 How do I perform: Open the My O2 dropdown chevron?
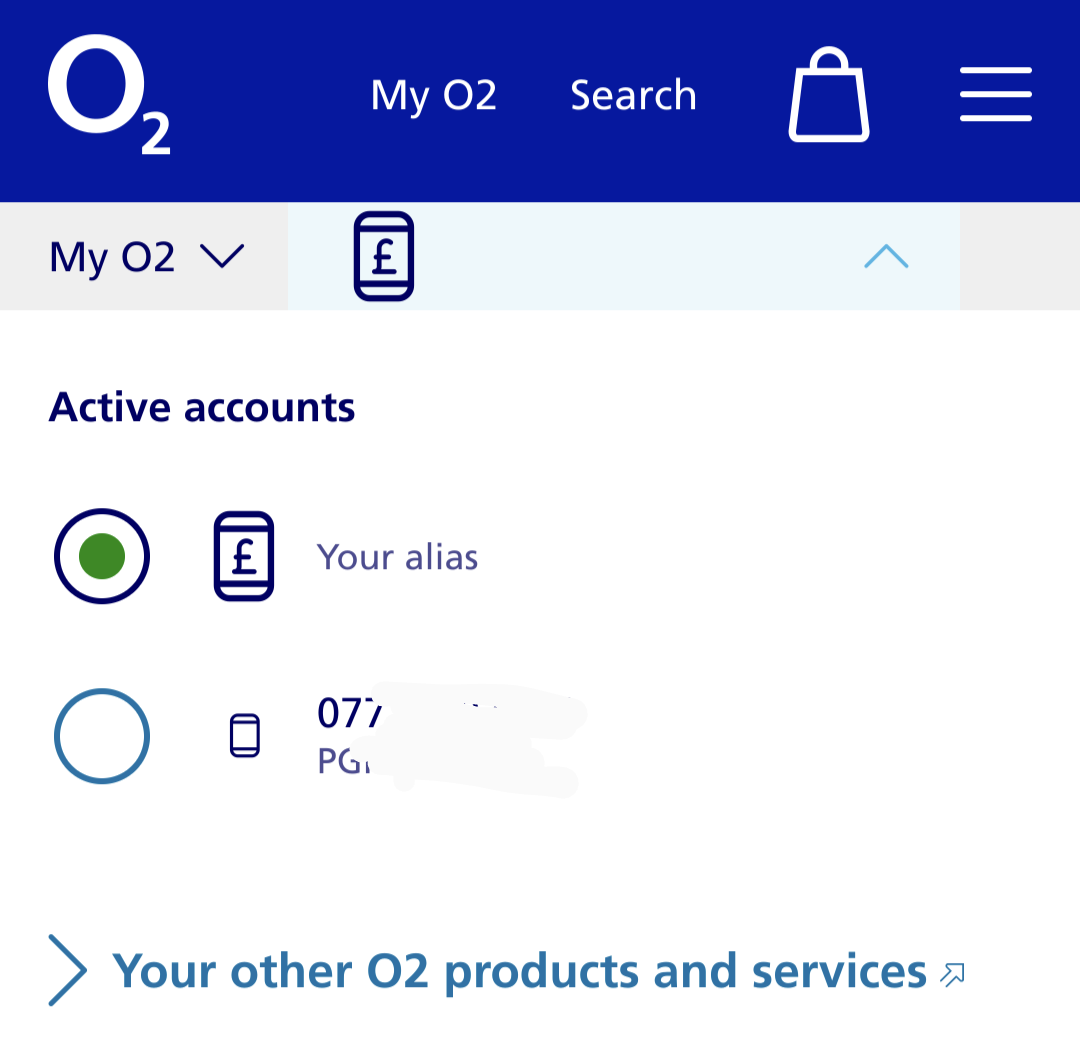tap(224, 256)
